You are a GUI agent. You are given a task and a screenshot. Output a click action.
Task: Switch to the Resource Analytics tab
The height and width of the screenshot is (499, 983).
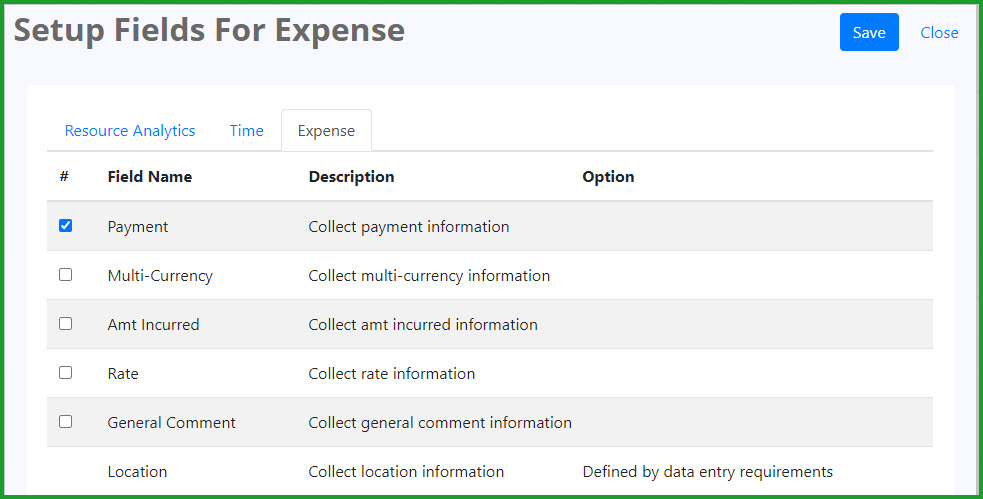130,130
